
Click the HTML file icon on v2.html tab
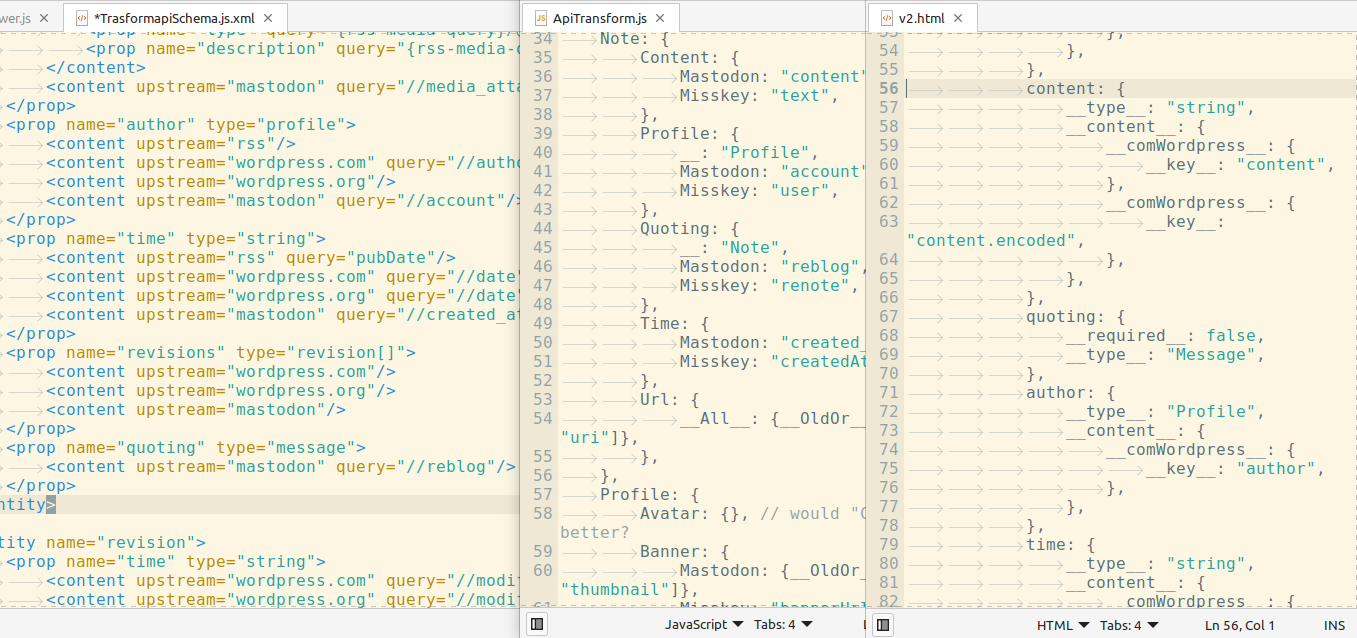tap(886, 18)
